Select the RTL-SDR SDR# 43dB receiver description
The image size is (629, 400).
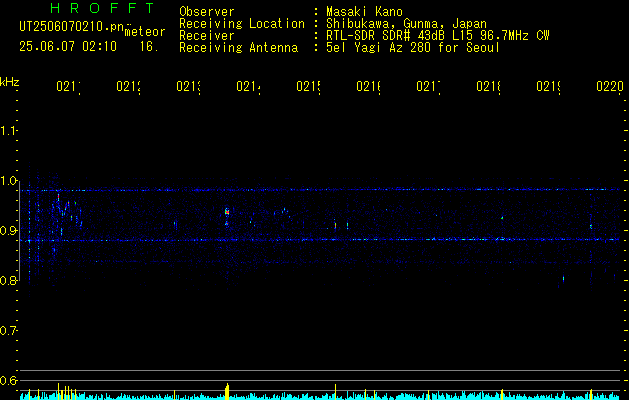point(438,36)
